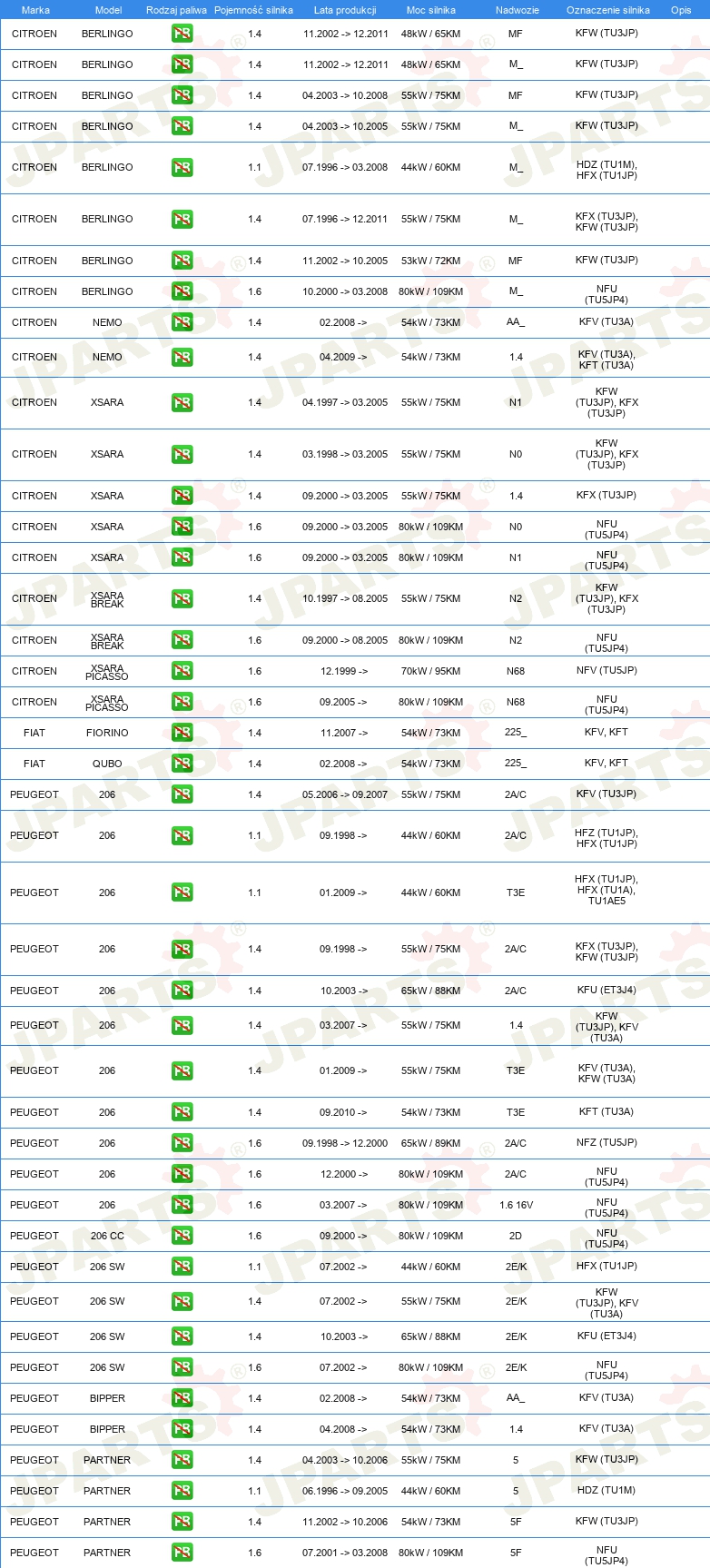Click fuel icon in Peugeot 206 SW 1.1 row
Screen dimensions: 710x1568
click(182, 1267)
